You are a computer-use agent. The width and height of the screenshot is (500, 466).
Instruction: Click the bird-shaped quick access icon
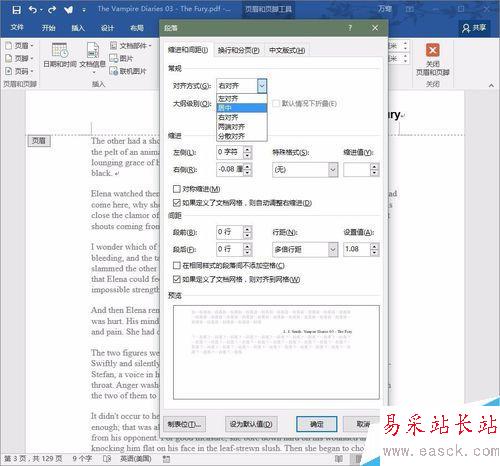click(x=69, y=10)
